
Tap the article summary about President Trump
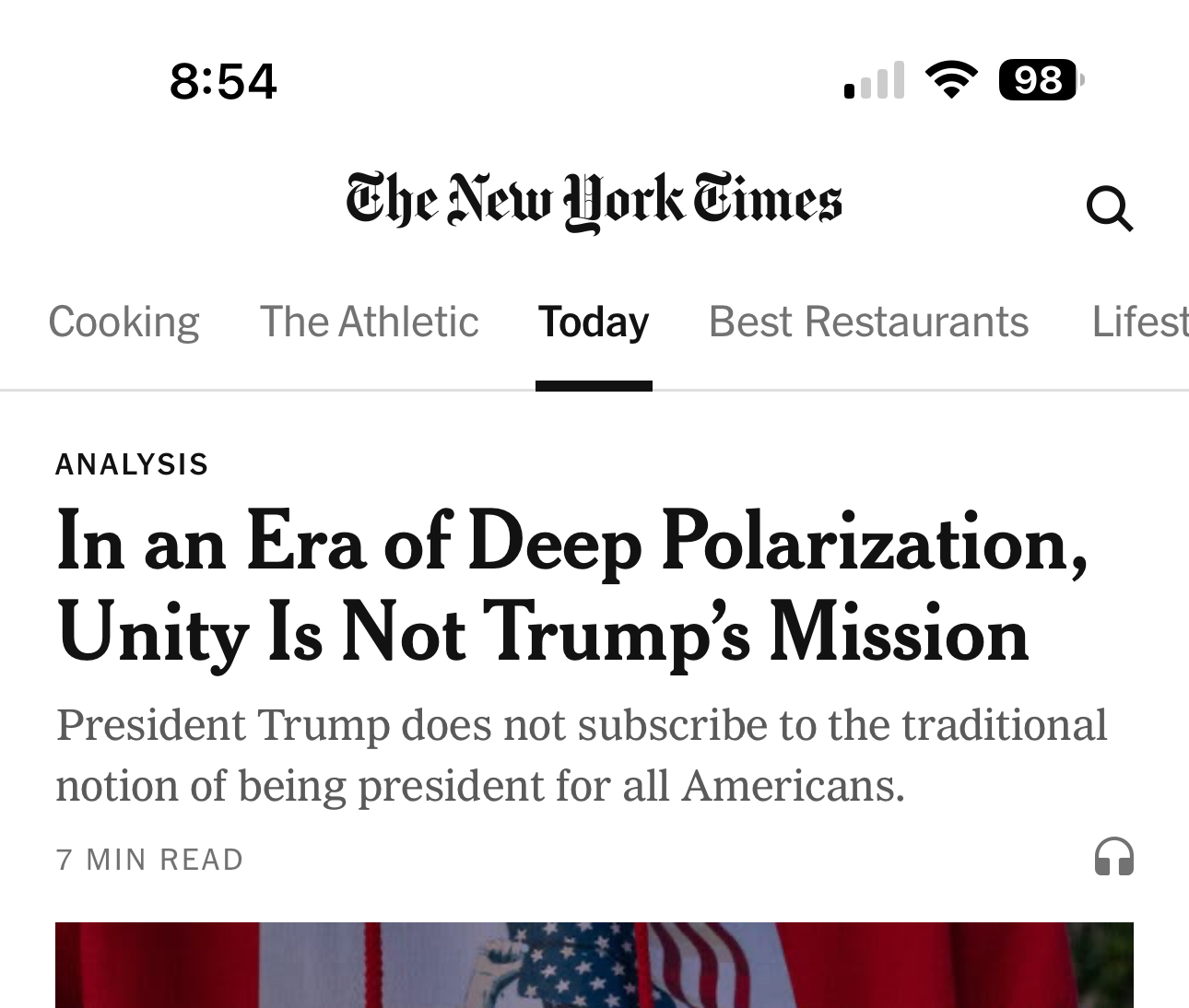click(581, 755)
